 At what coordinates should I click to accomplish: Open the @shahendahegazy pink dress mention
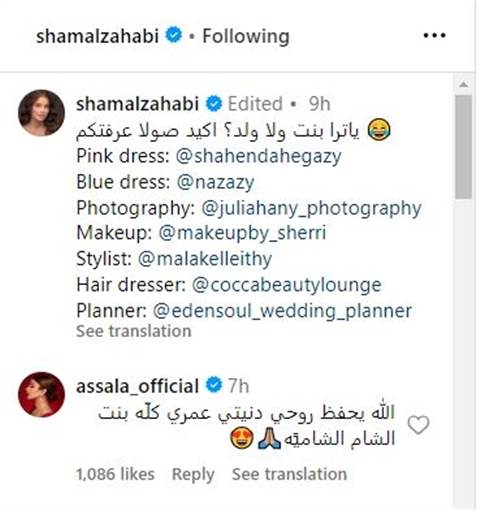(x=259, y=156)
